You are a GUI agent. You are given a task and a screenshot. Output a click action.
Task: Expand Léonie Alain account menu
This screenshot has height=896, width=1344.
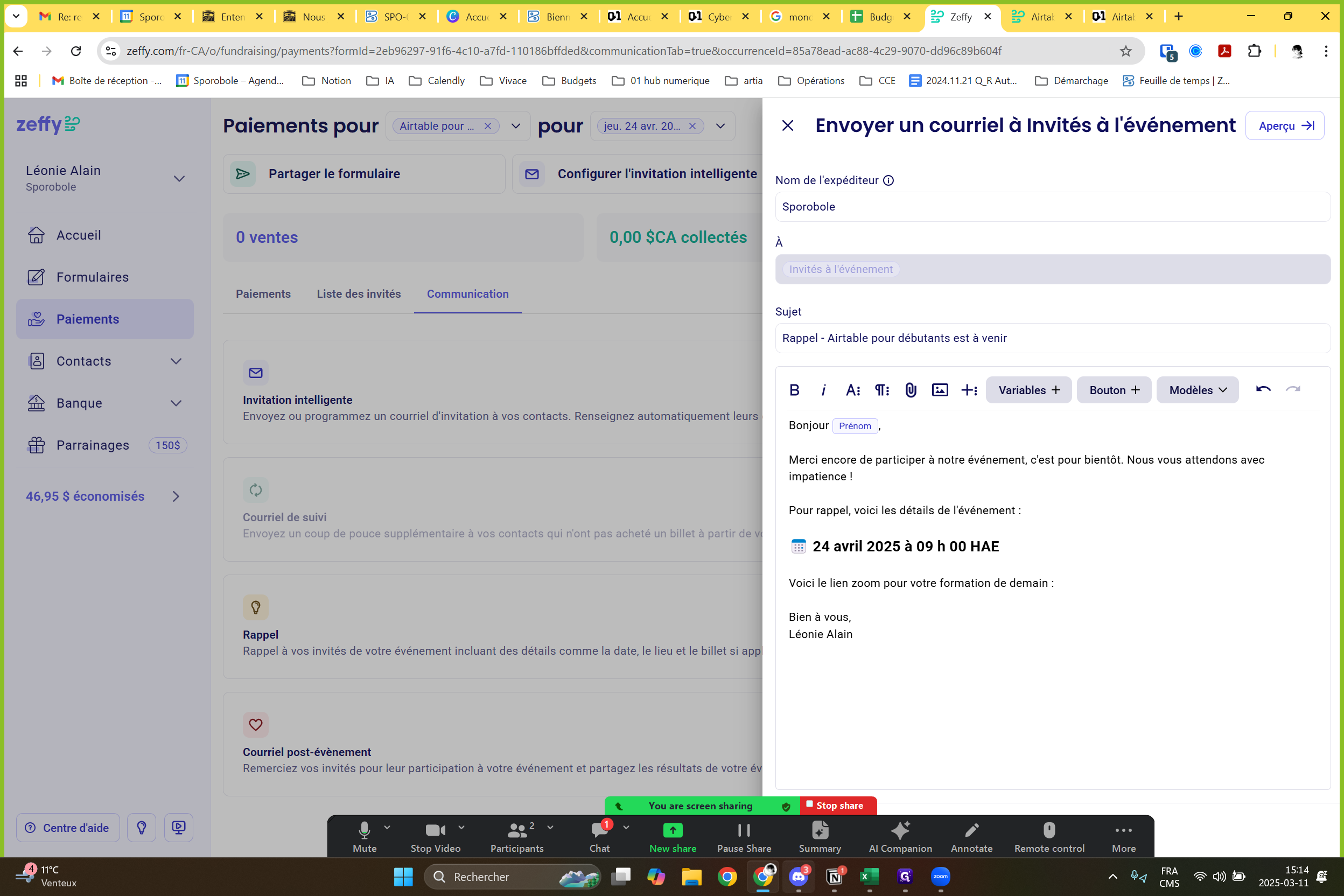tap(179, 178)
